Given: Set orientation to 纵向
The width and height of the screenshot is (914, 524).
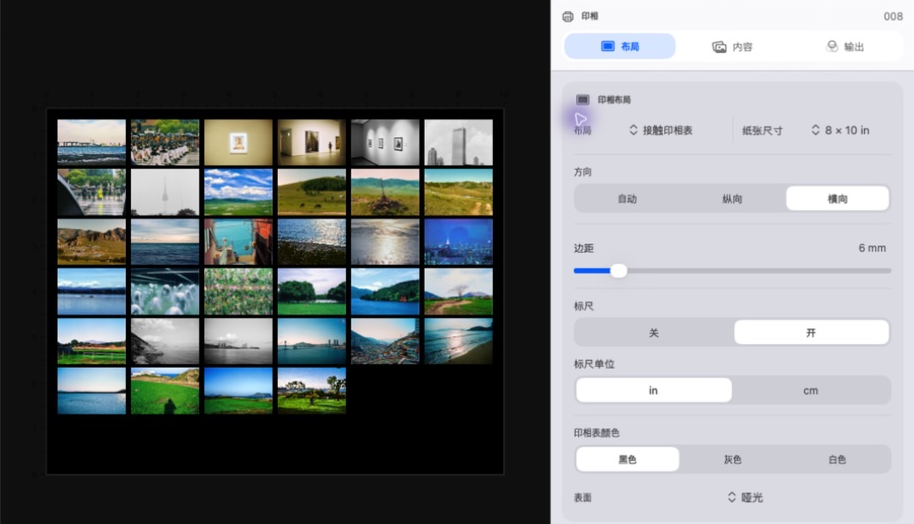Looking at the screenshot, I should [732, 199].
